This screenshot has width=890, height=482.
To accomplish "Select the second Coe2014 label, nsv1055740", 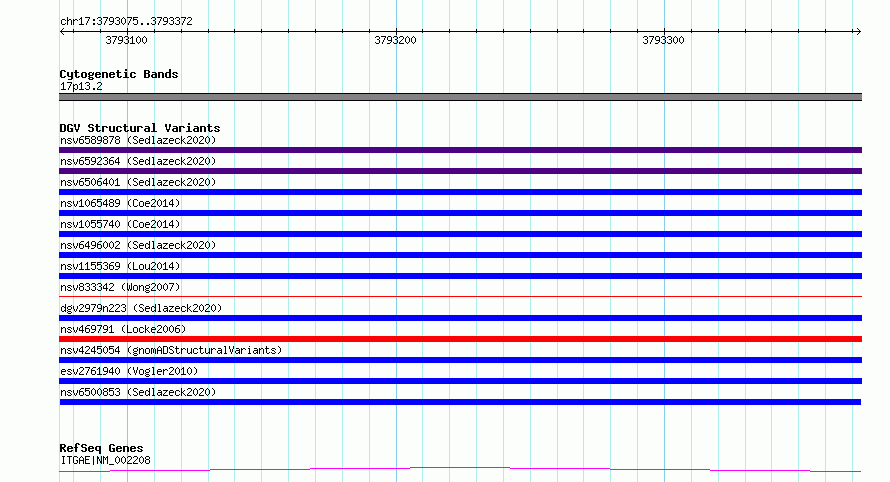I will click(120, 224).
